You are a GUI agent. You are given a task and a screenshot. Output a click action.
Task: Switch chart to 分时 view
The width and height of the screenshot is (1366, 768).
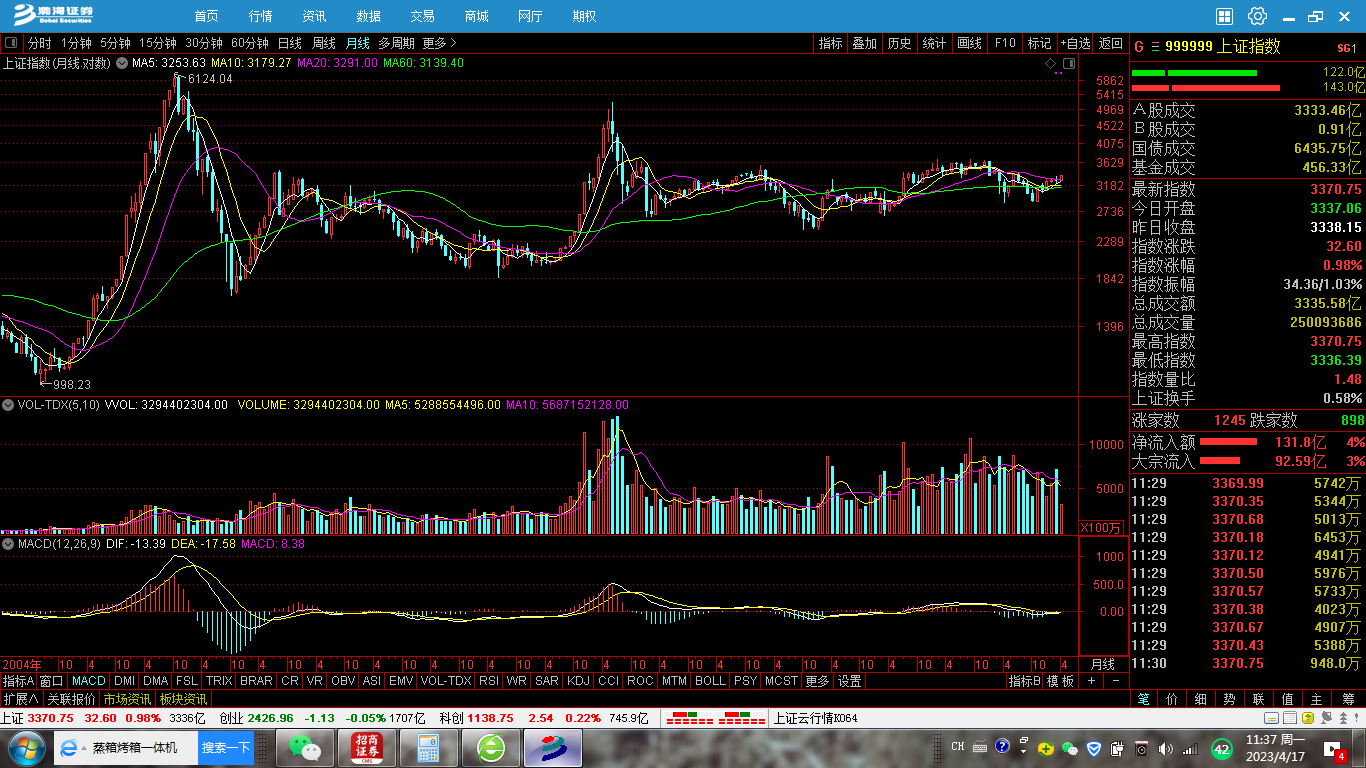tap(38, 43)
